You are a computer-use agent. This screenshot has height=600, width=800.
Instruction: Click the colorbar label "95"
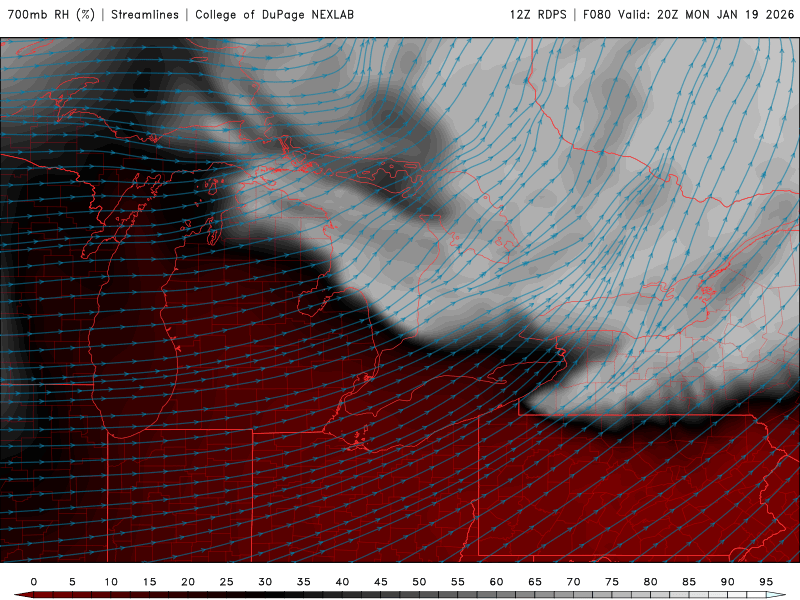click(766, 582)
